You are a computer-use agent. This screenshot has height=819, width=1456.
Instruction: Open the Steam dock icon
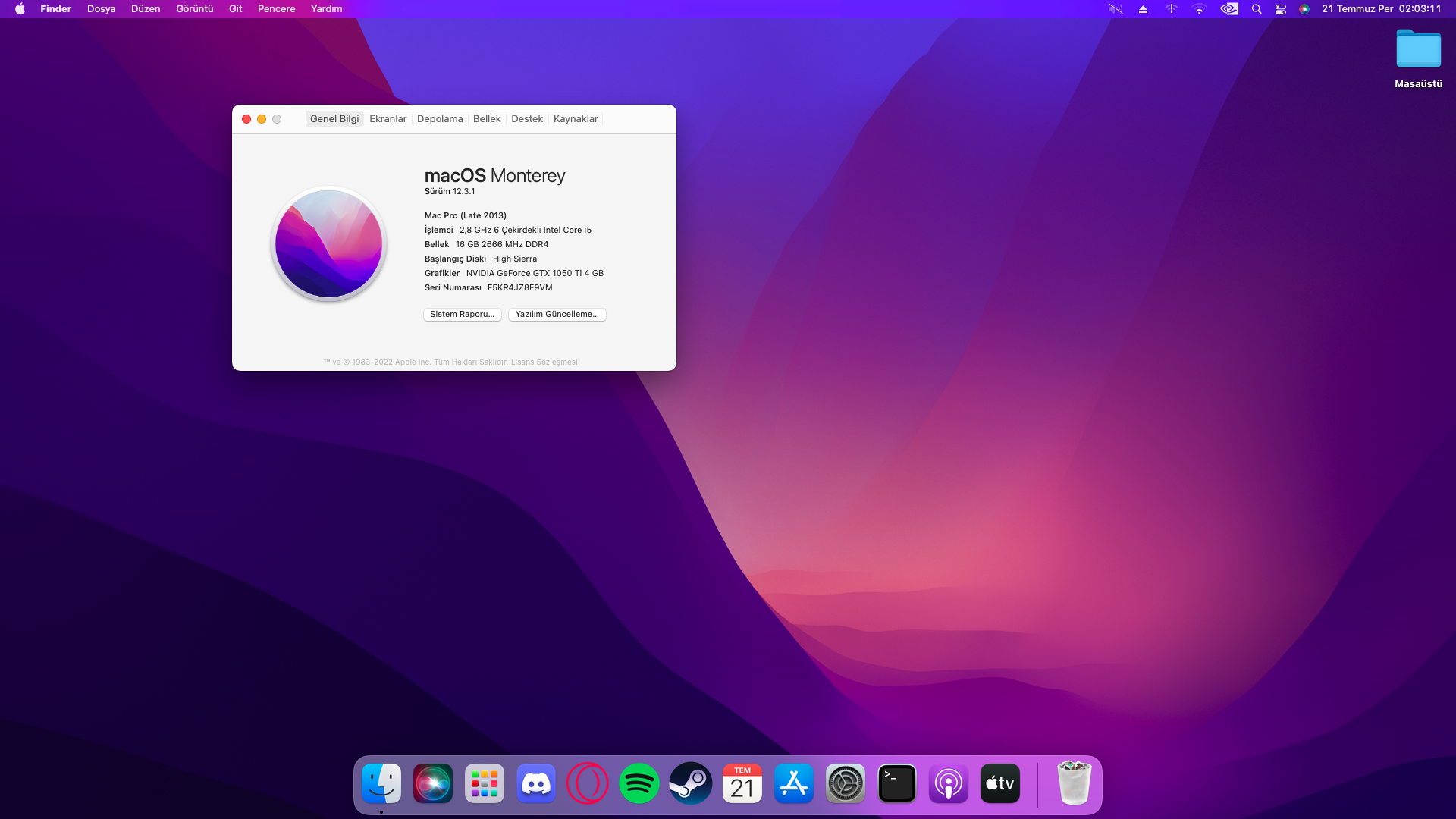(690, 783)
